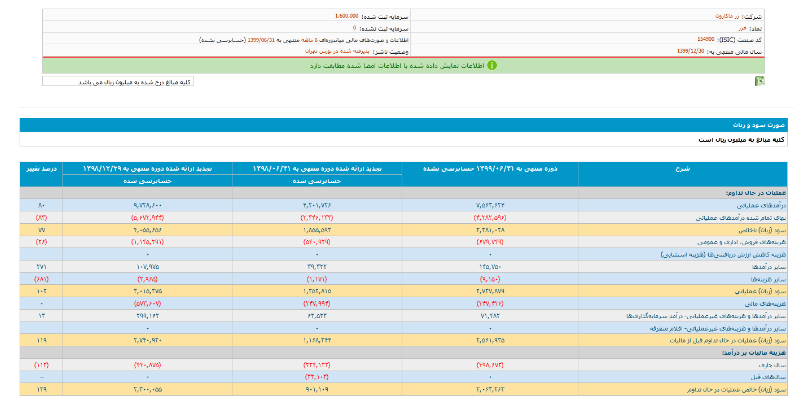
Task: Click the registered capital value 1,600,000
Action: pyautogui.click(x=346, y=16)
